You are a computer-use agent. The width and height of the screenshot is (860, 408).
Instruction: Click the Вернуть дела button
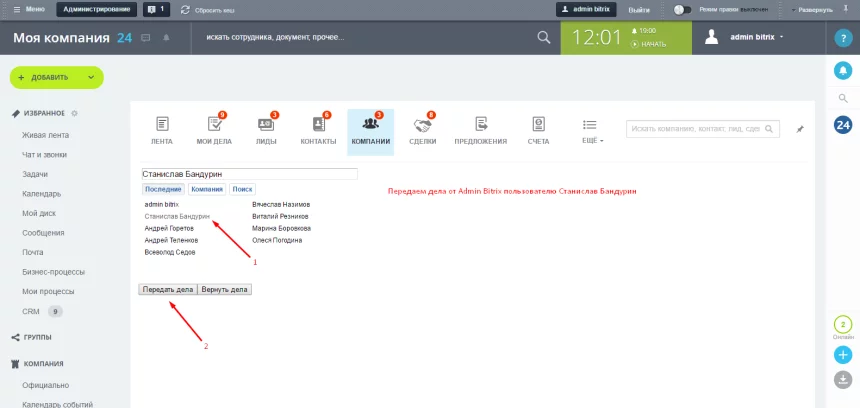(225, 289)
